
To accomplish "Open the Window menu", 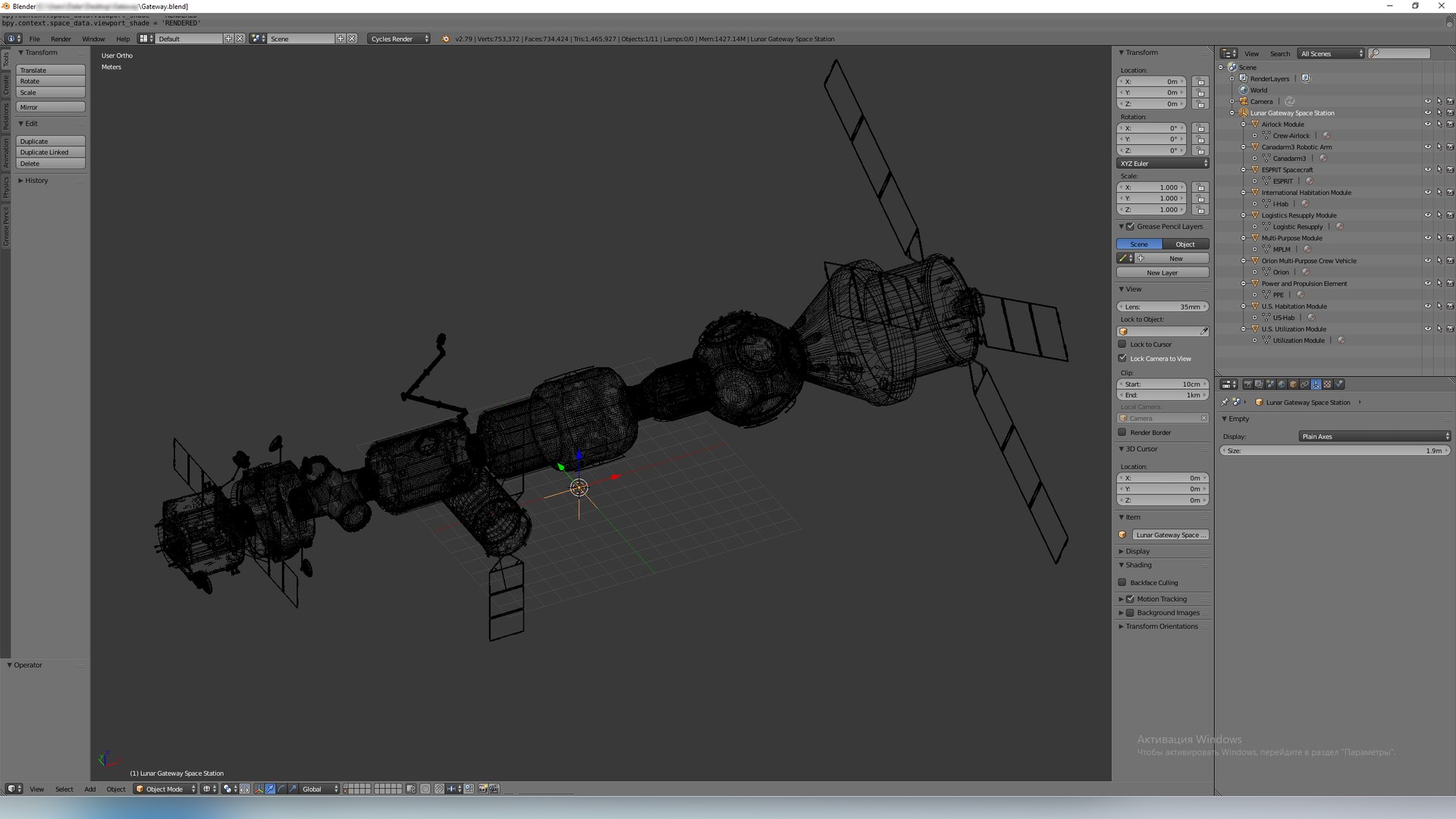I will [x=93, y=39].
